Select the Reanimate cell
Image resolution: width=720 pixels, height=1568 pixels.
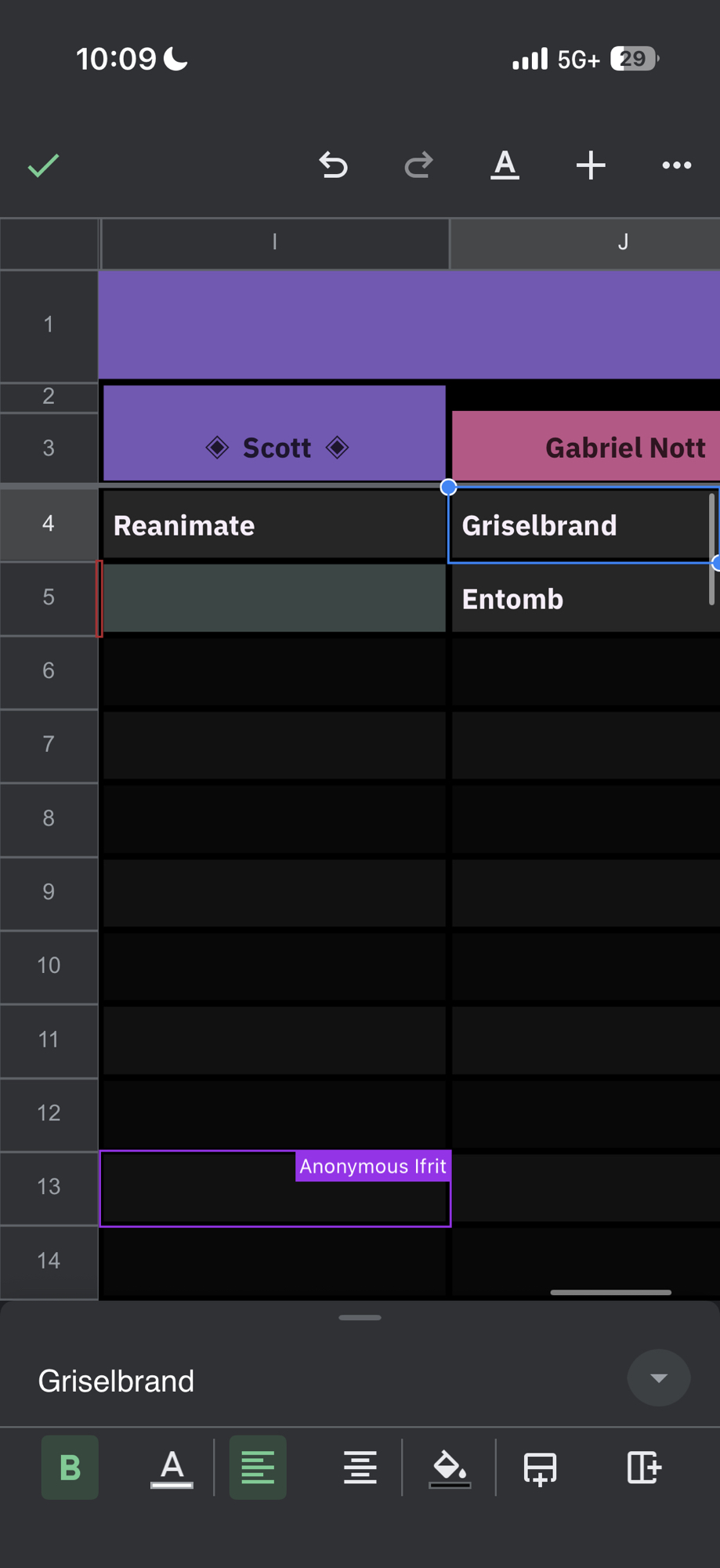tap(274, 525)
